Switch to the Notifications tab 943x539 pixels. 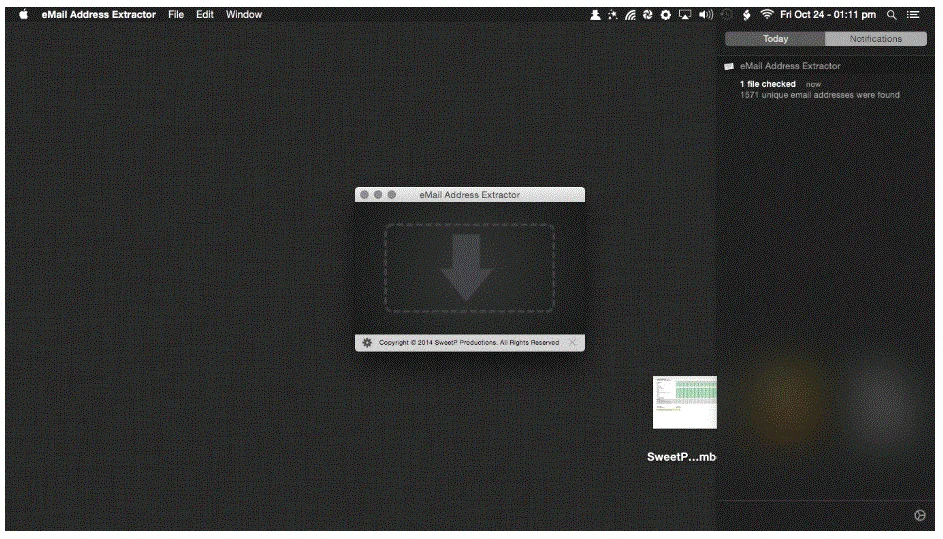pyautogui.click(x=876, y=38)
